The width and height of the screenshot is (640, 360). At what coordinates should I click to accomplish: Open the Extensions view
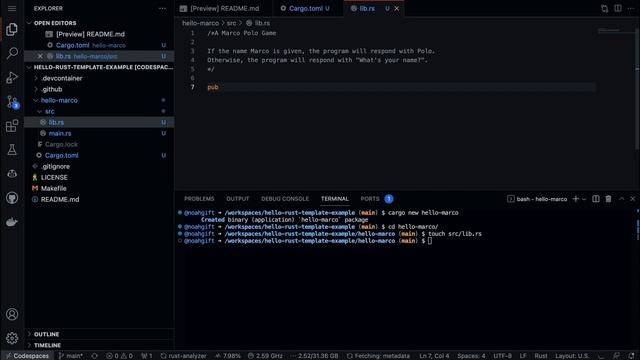(12, 126)
